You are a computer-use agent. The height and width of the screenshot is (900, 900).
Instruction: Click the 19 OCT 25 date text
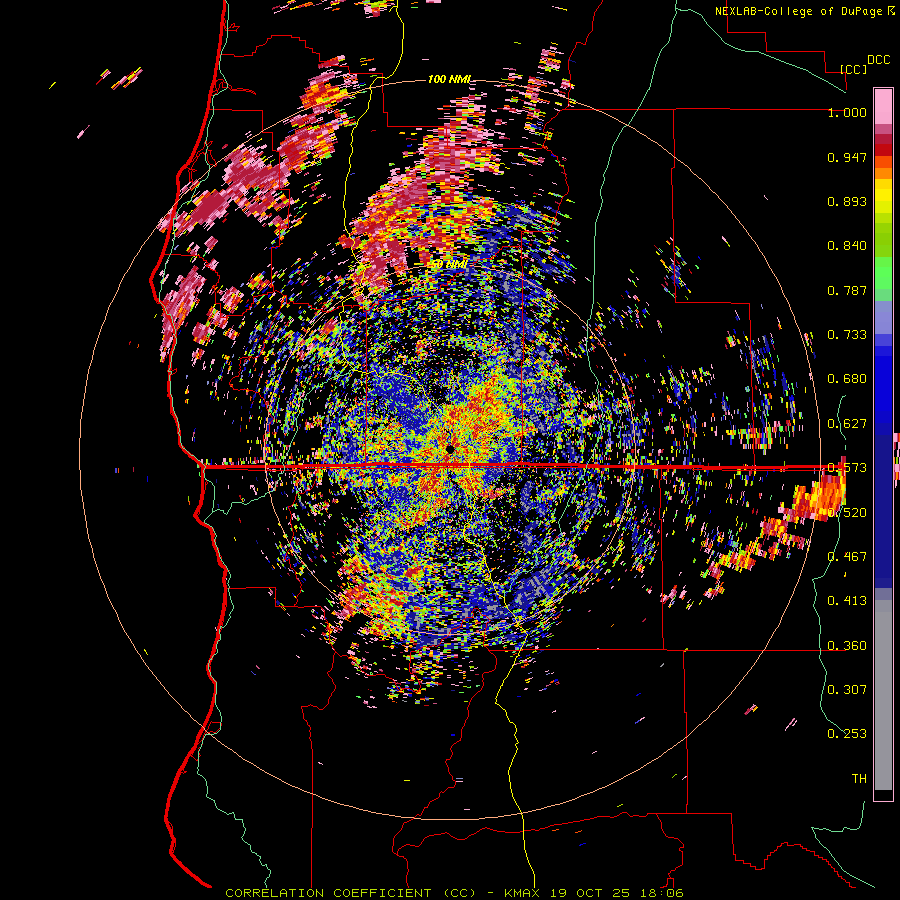589,893
